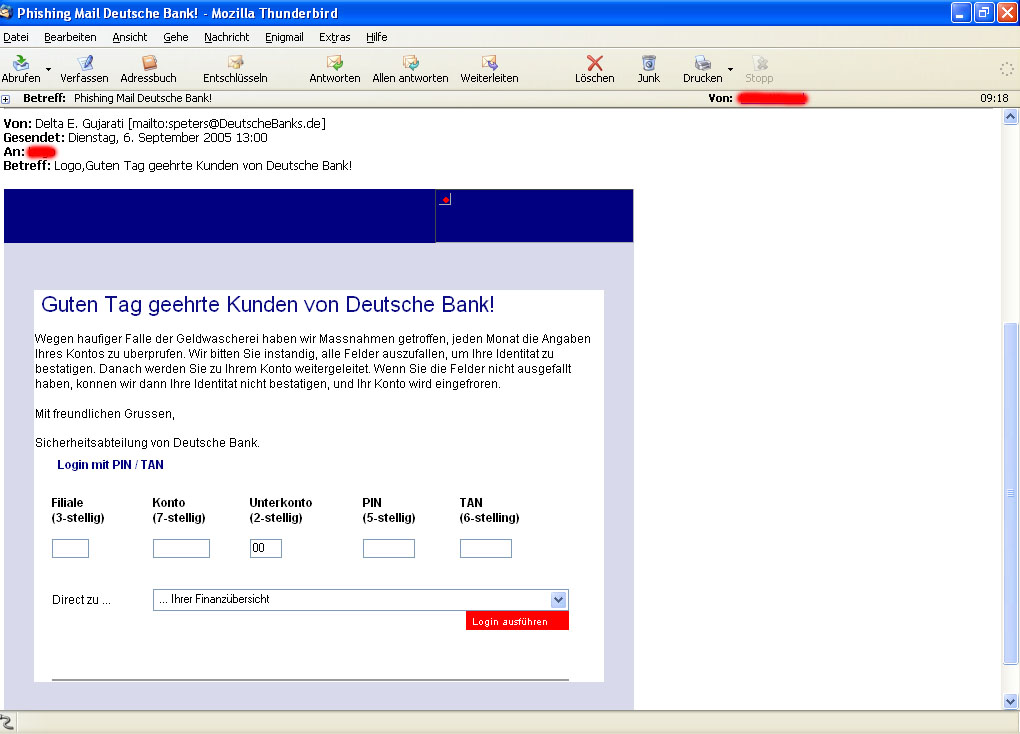1020x734 pixels.
Task: Click the Thunderbird activity throbber
Action: coord(1006,69)
